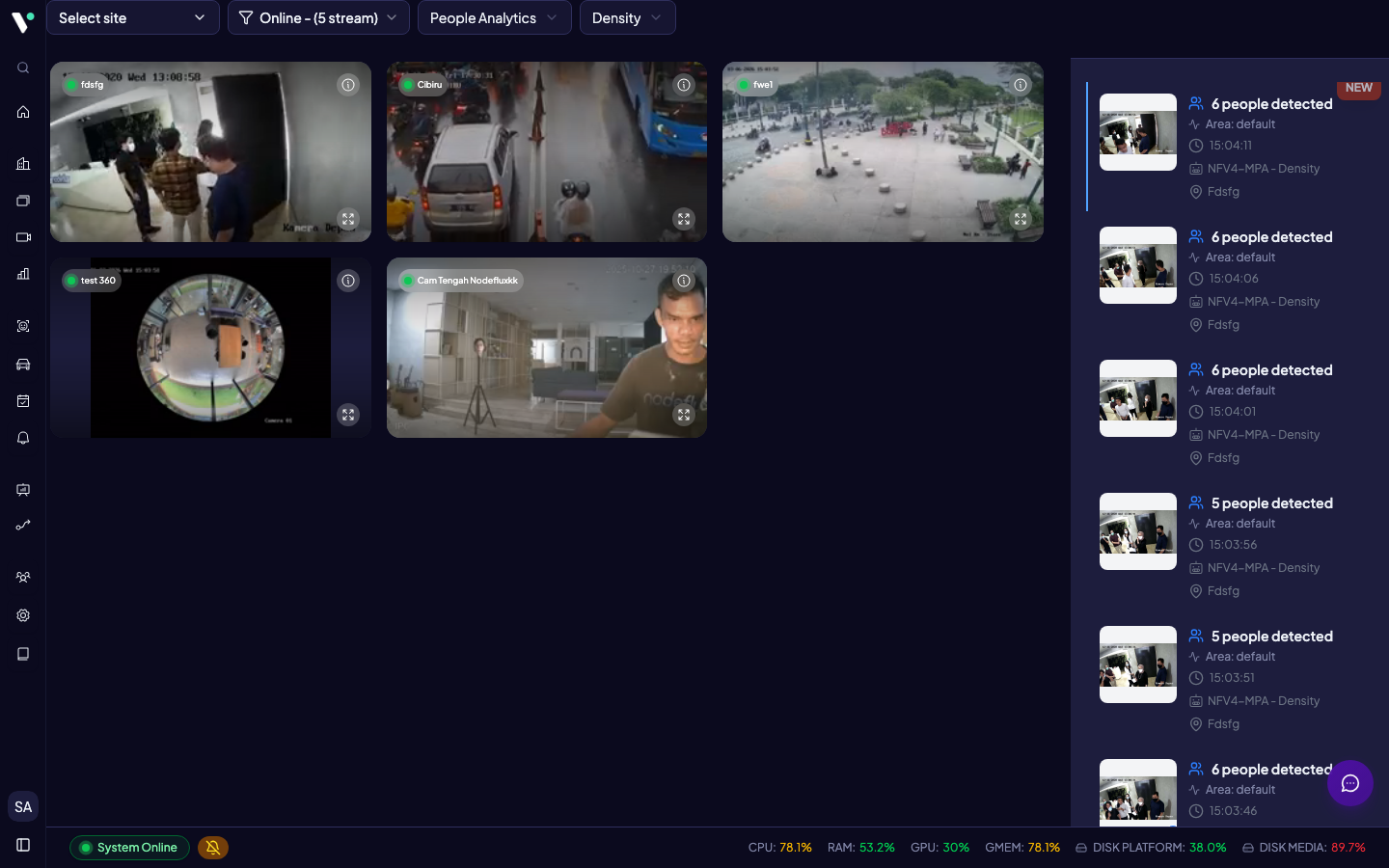The height and width of the screenshot is (868, 1389).
Task: Click 'NFV4-MPA - Density' on the 15:04:11 event
Action: (x=1264, y=169)
